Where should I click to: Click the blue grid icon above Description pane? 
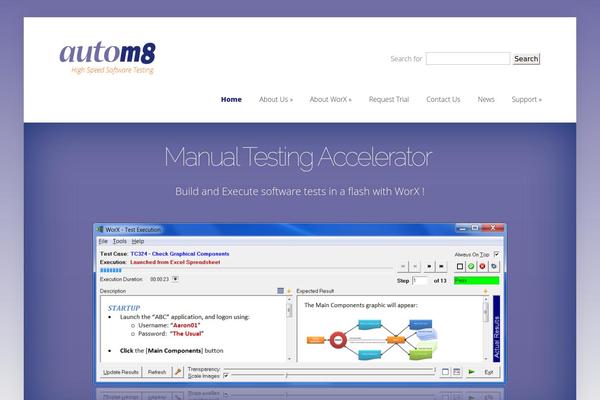[280, 291]
